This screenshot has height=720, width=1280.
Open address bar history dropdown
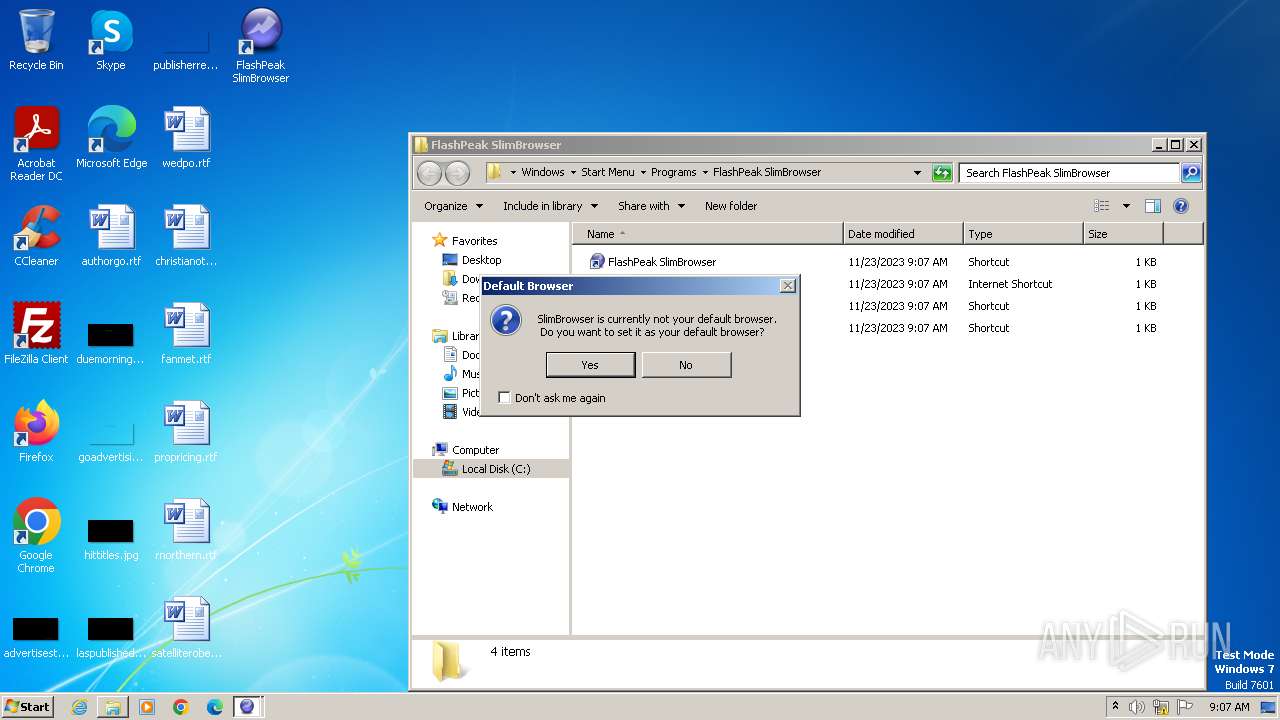tap(917, 173)
